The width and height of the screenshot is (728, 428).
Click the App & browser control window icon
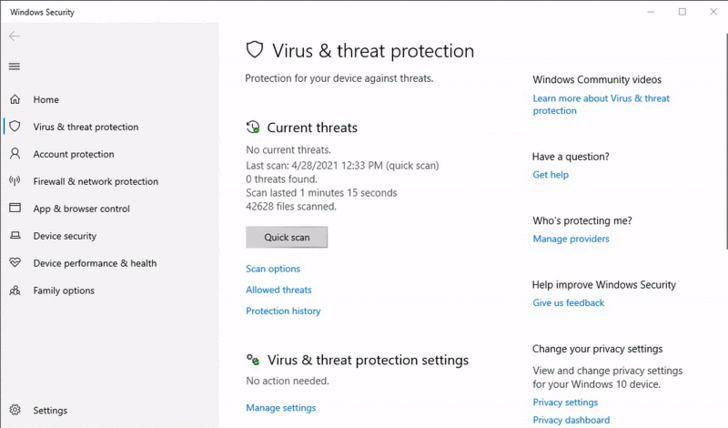pos(14,209)
